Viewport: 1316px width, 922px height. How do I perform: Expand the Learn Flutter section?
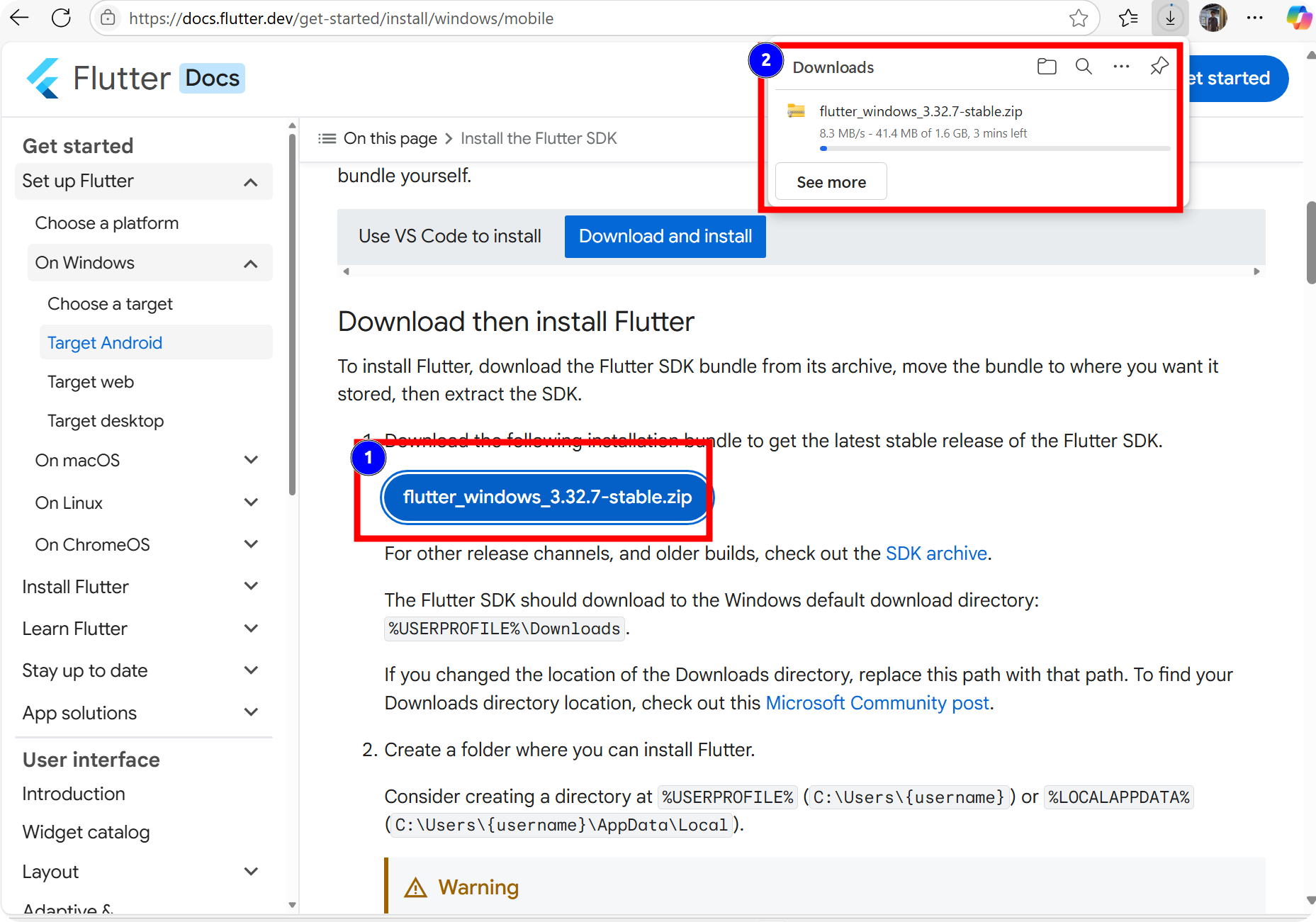pyautogui.click(x=251, y=629)
